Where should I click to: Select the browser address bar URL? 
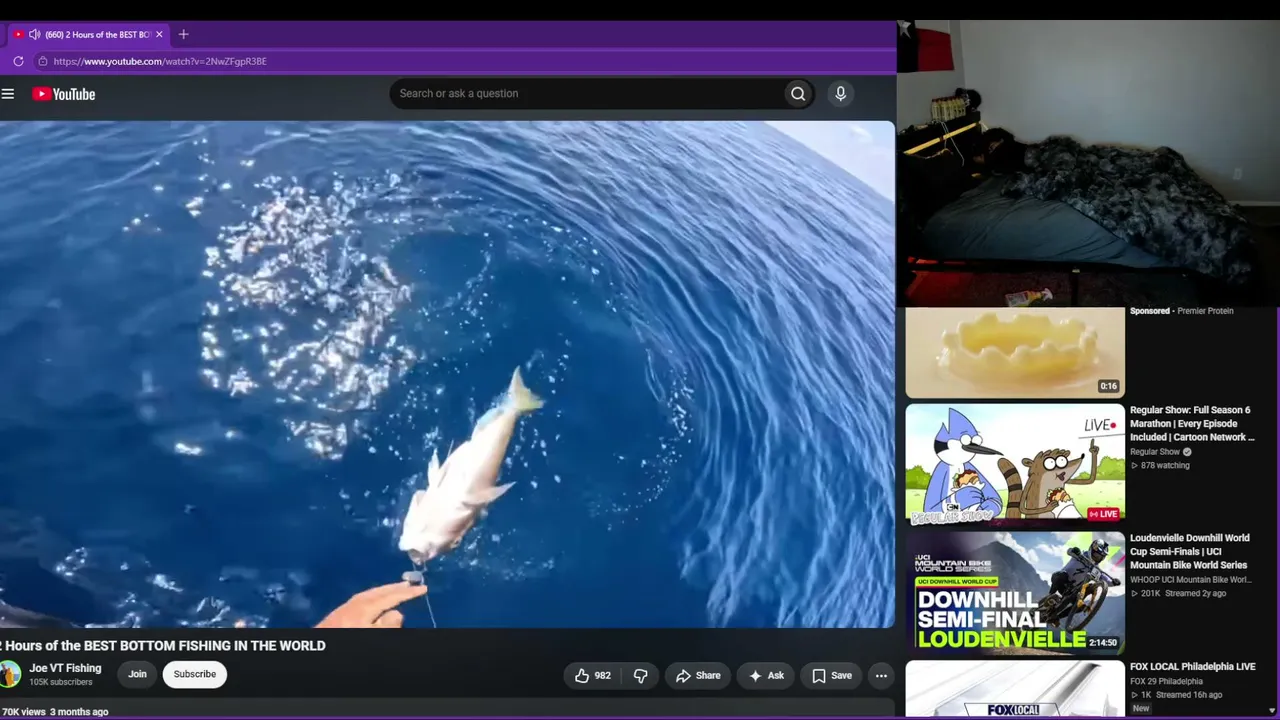point(160,61)
